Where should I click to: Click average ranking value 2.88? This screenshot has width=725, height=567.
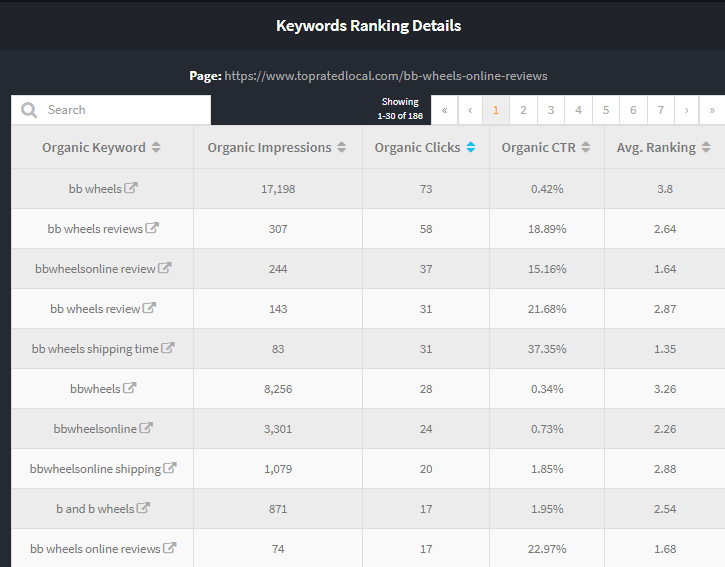[x=665, y=469]
